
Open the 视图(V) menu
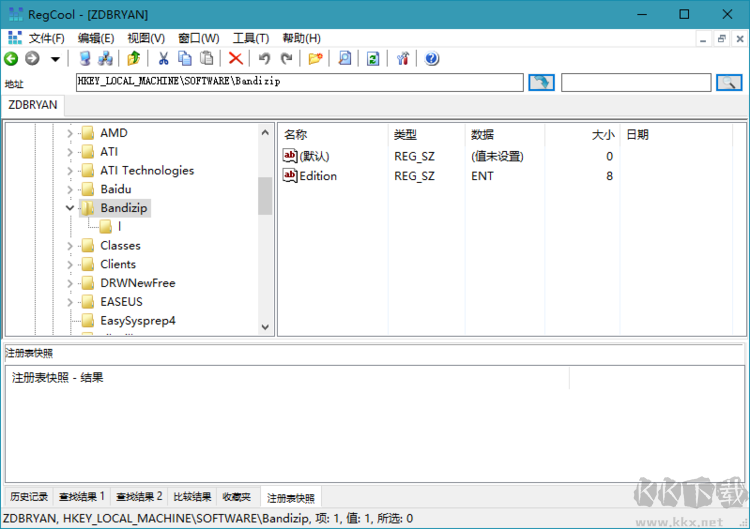point(146,38)
